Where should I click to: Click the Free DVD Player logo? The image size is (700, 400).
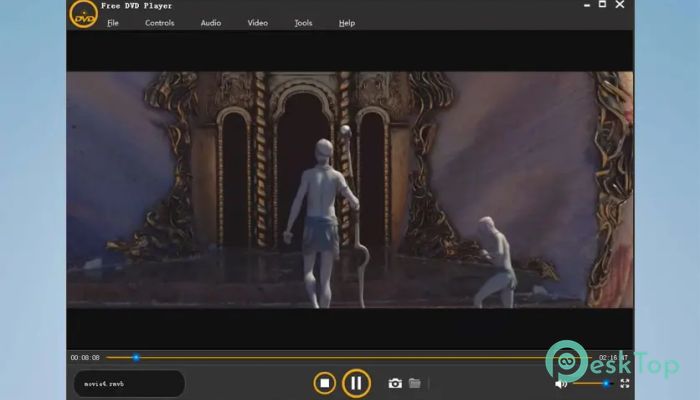pos(83,14)
